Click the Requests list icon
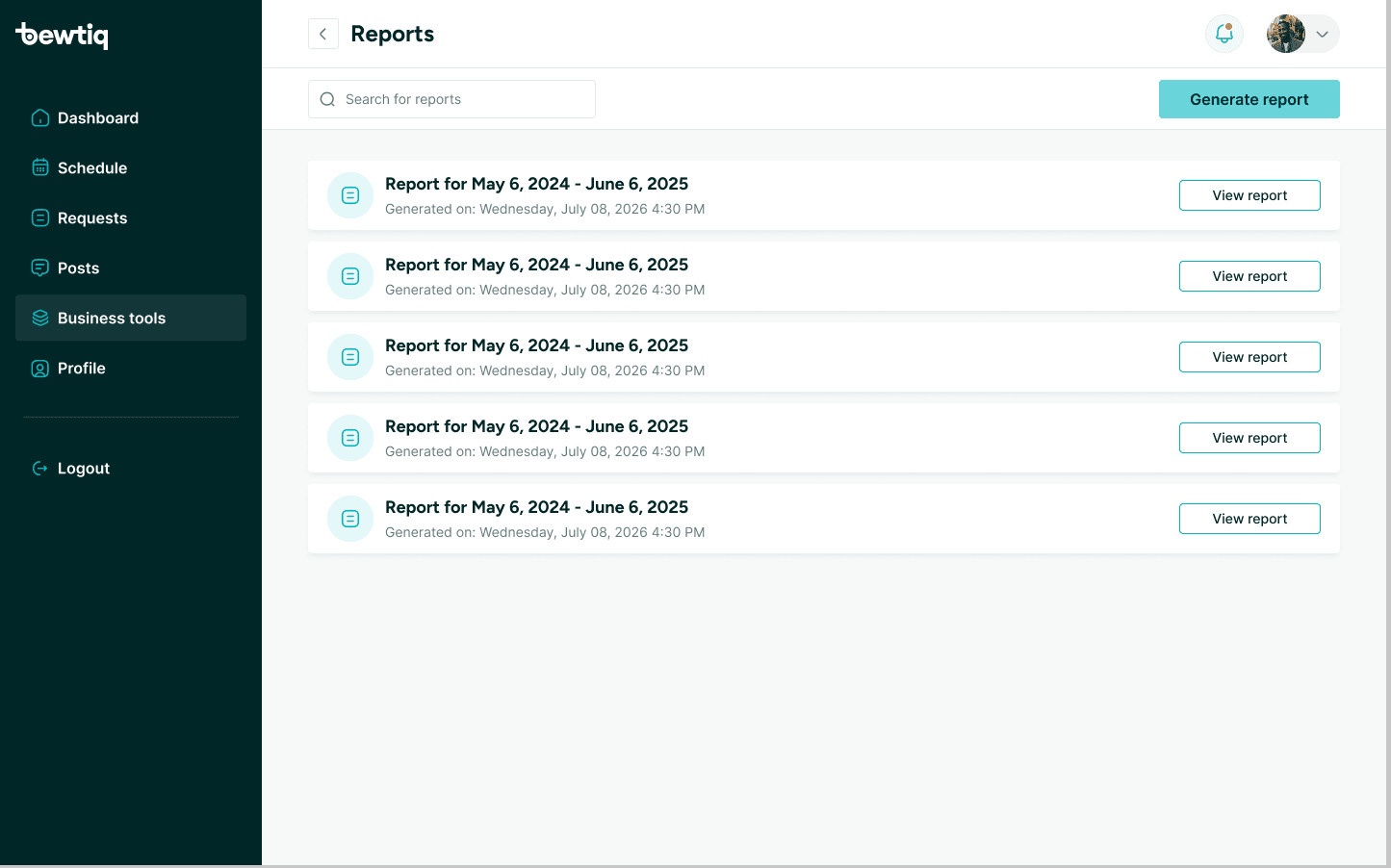Image resolution: width=1391 pixels, height=868 pixels. point(40,217)
